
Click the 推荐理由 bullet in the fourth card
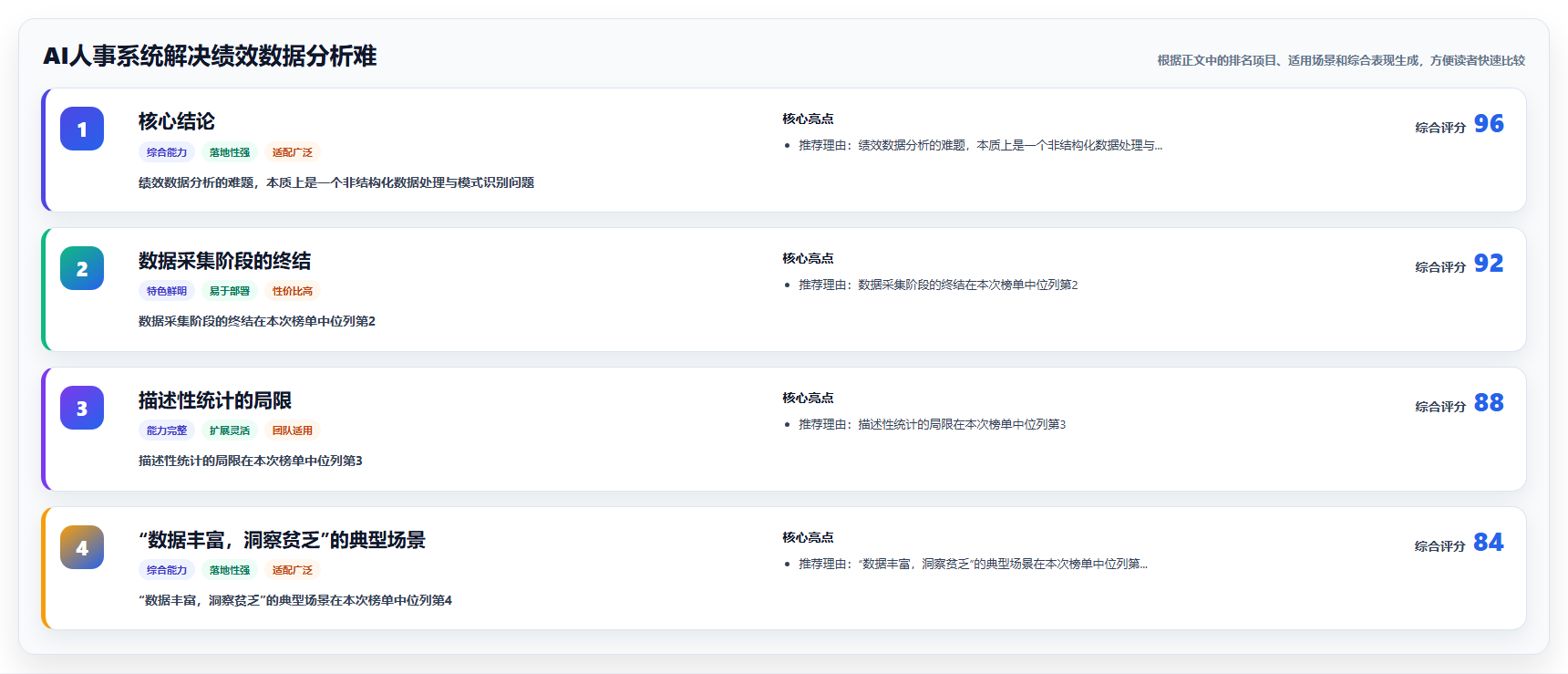(974, 564)
